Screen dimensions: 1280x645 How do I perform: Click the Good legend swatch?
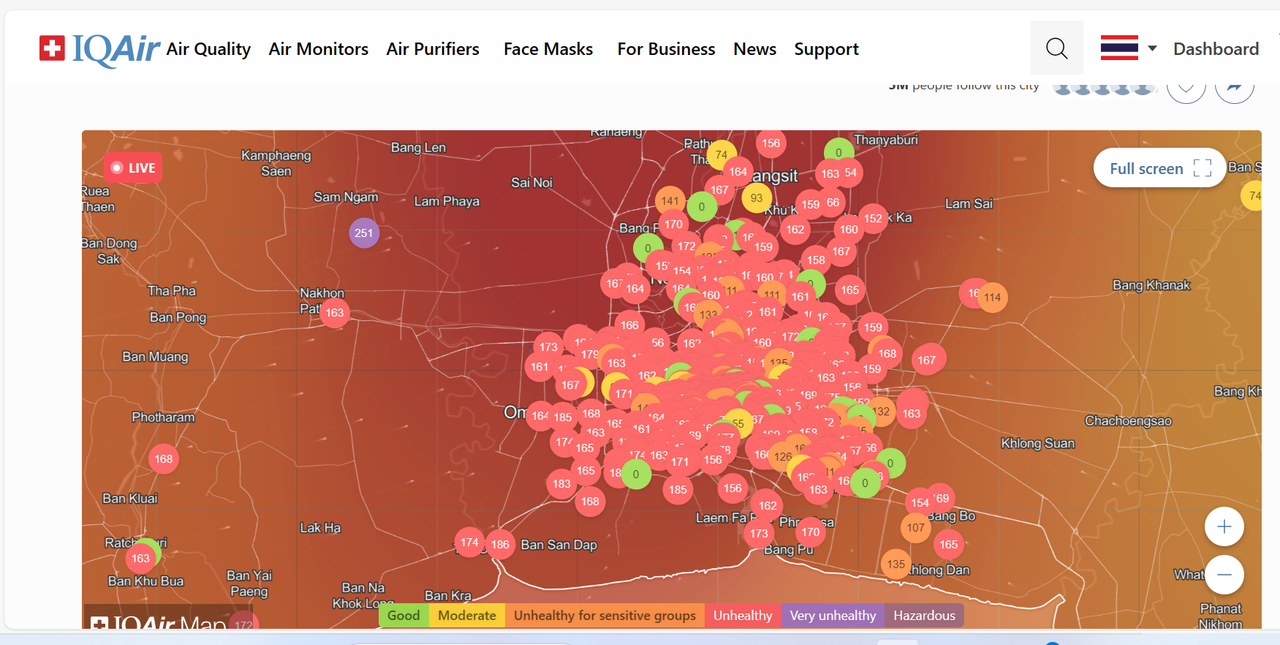[x=404, y=615]
